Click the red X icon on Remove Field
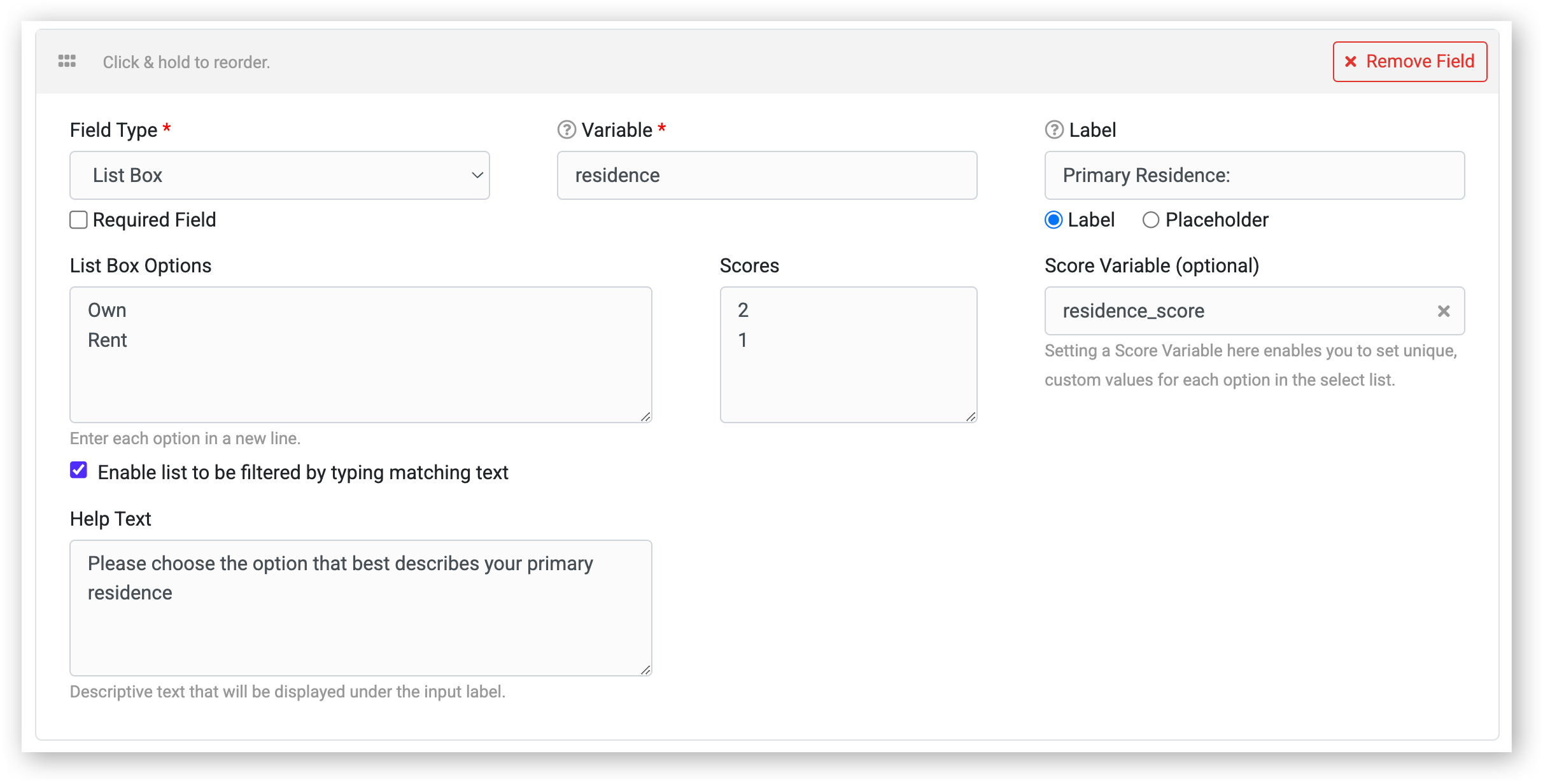Screen dimensions: 1543x784 (1351, 62)
